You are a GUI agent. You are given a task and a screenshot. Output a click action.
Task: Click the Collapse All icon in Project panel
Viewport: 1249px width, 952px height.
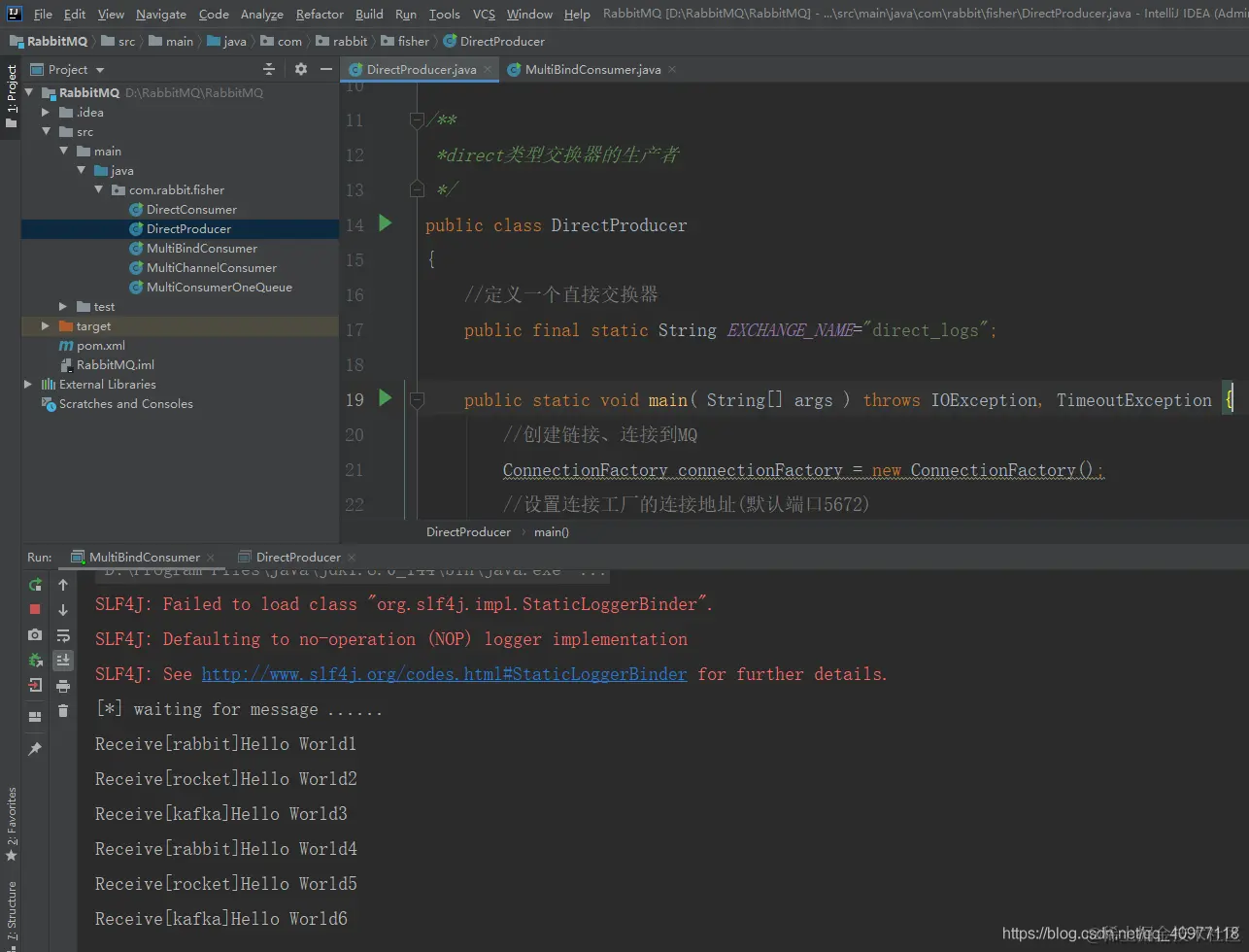(x=269, y=69)
